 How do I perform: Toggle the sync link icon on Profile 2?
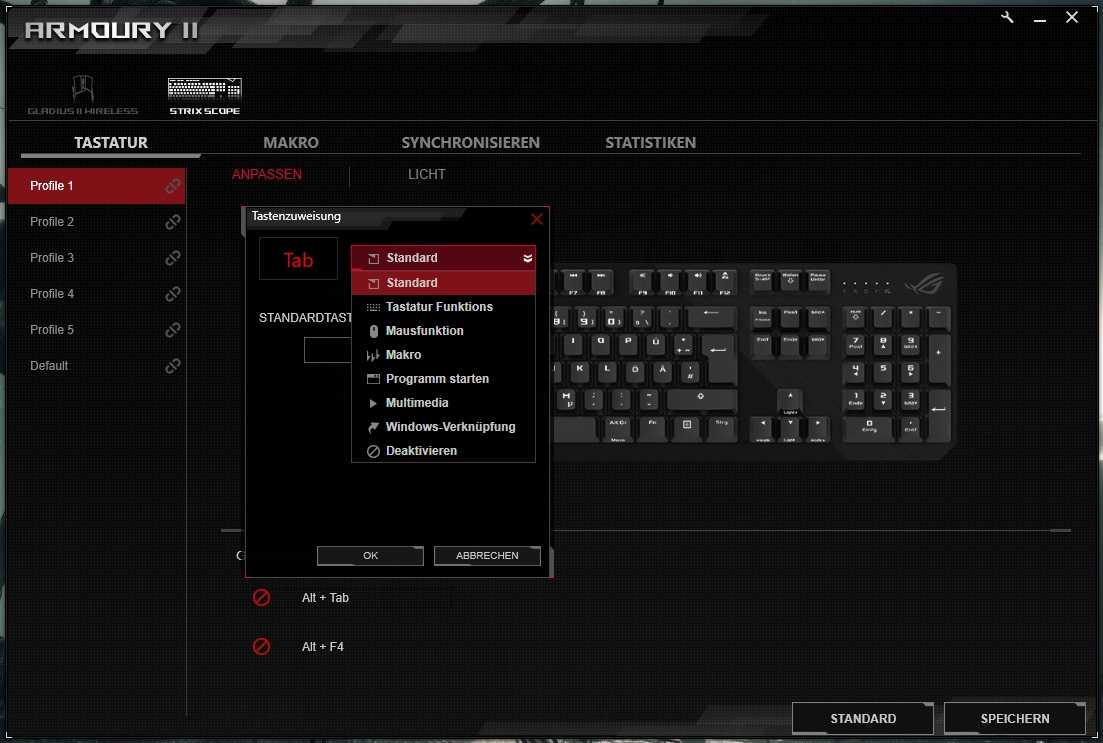172,222
